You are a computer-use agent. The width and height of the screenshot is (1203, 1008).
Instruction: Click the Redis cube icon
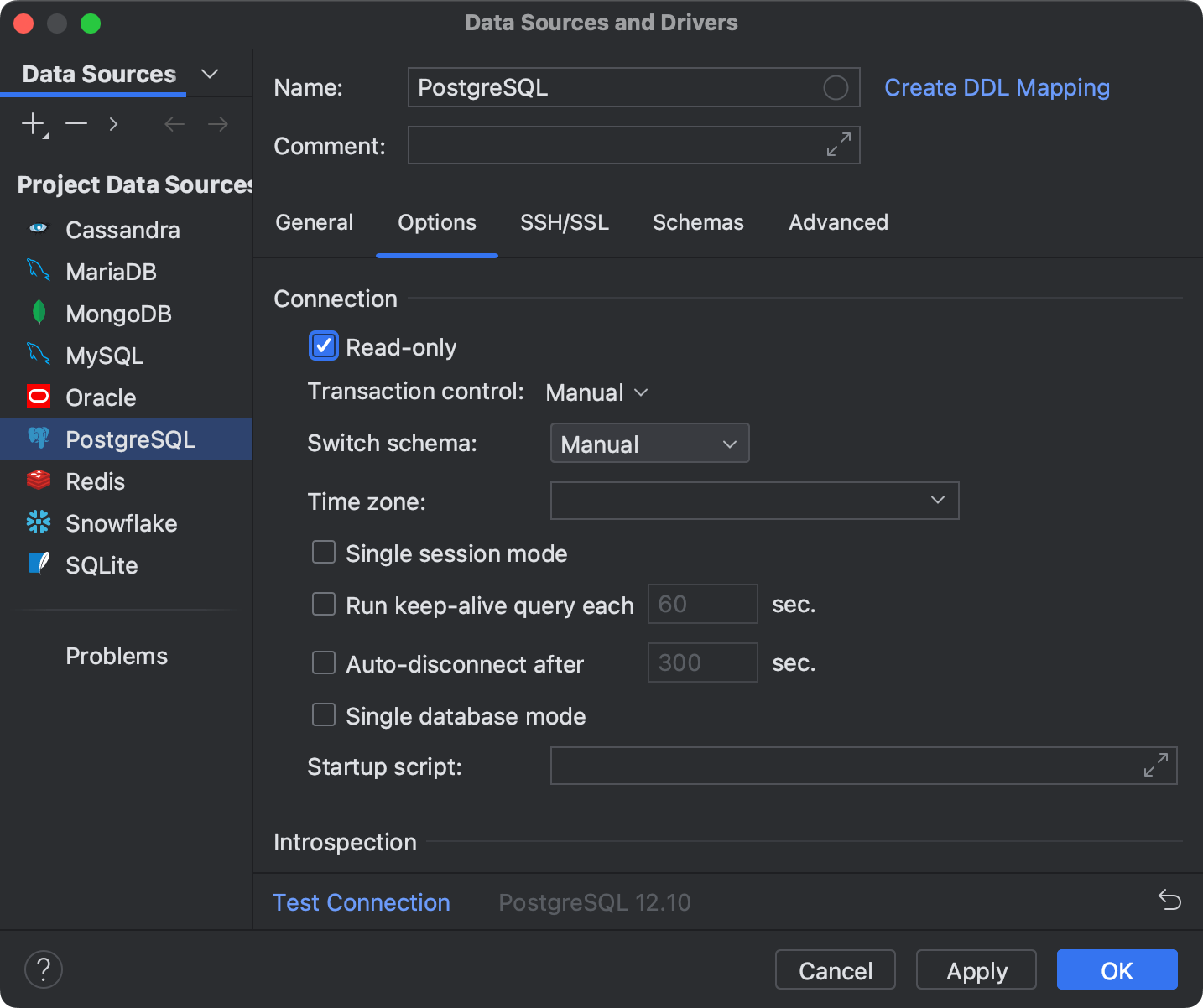tap(38, 481)
